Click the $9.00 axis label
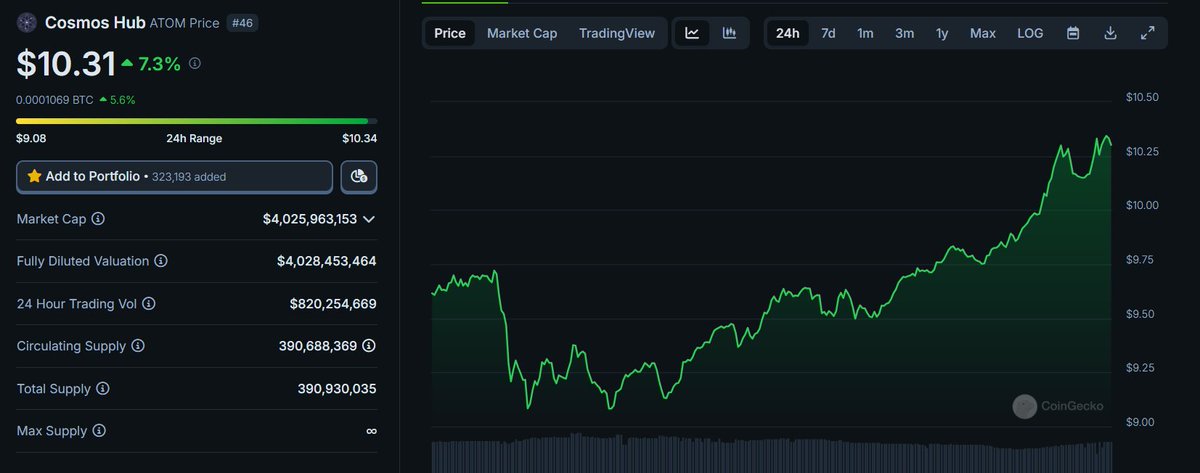The image size is (1200, 473). click(1140, 422)
